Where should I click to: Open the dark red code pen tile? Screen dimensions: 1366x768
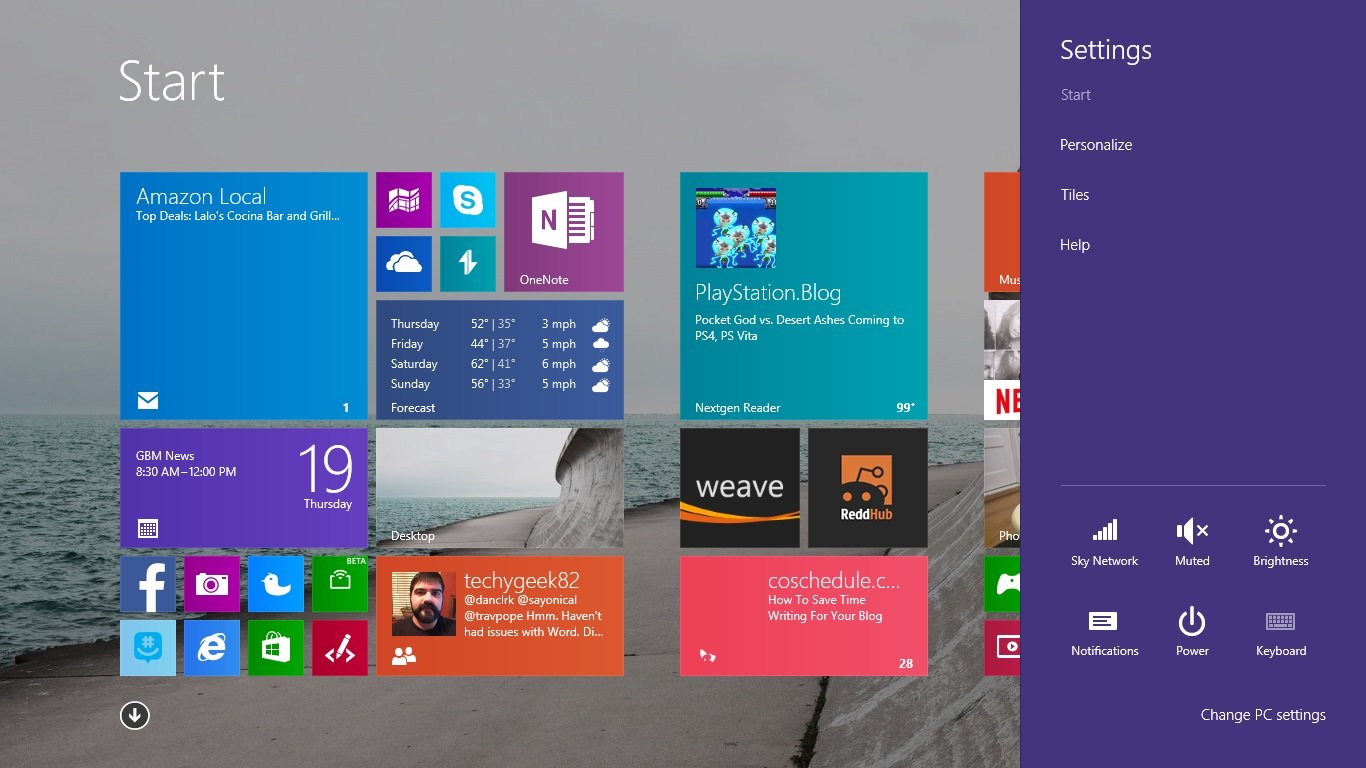[340, 648]
